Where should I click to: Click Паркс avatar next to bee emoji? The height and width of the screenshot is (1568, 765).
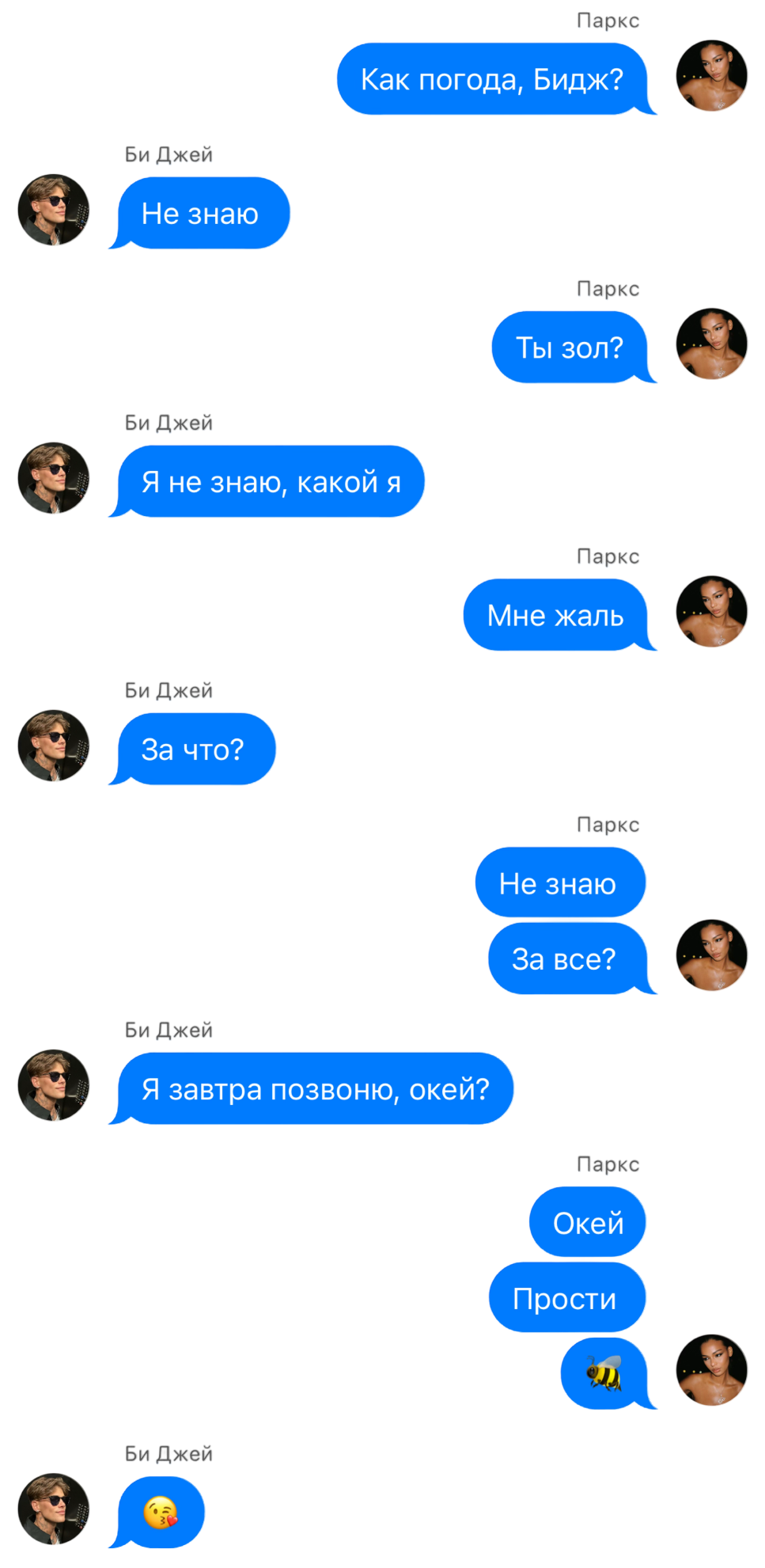[712, 1370]
